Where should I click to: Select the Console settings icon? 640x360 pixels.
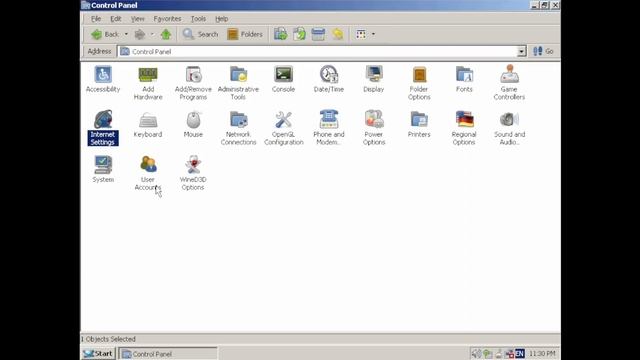coord(283,79)
